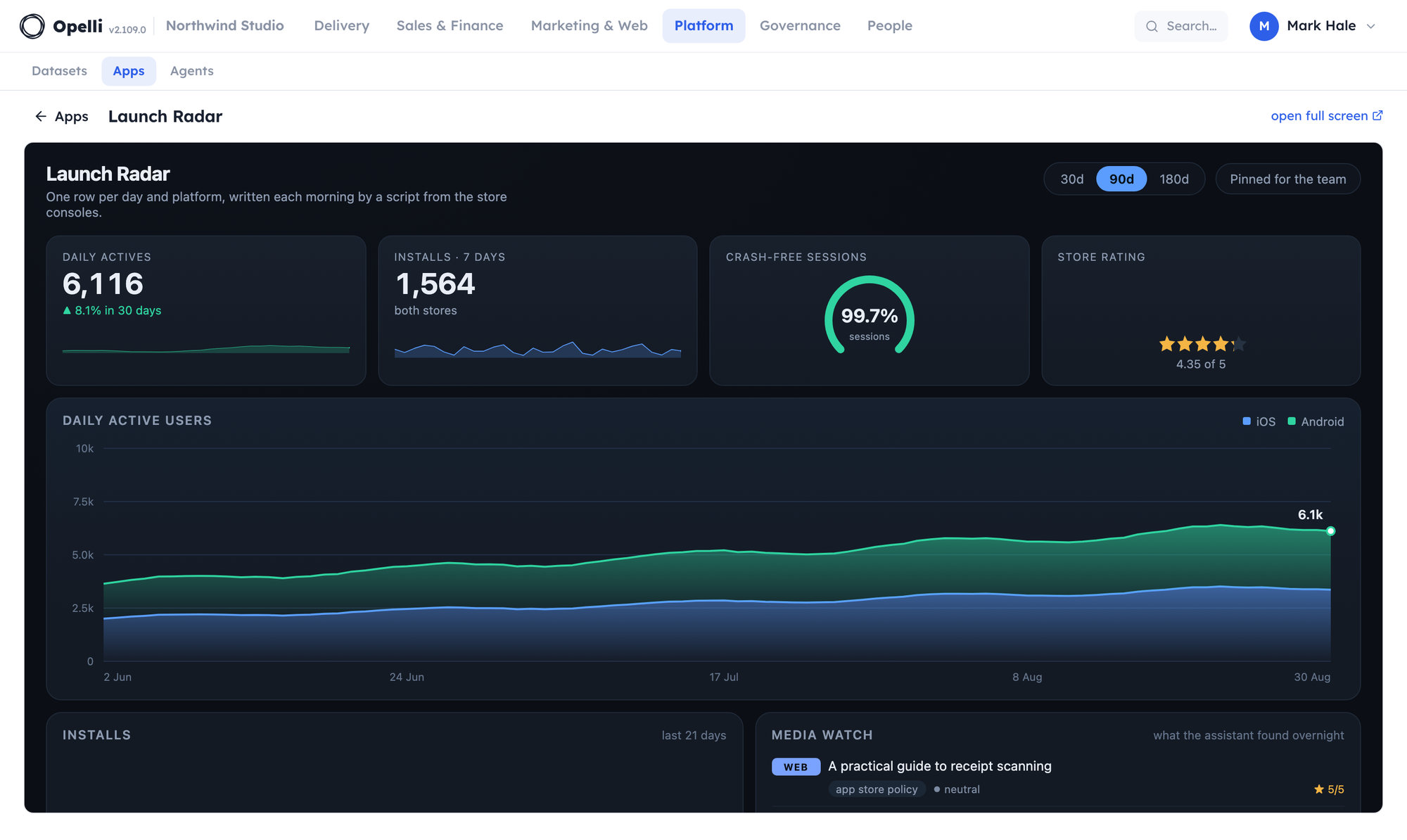Image resolution: width=1407 pixels, height=840 pixels.
Task: Click the Northwind Studio workspace name
Action: [x=224, y=26]
